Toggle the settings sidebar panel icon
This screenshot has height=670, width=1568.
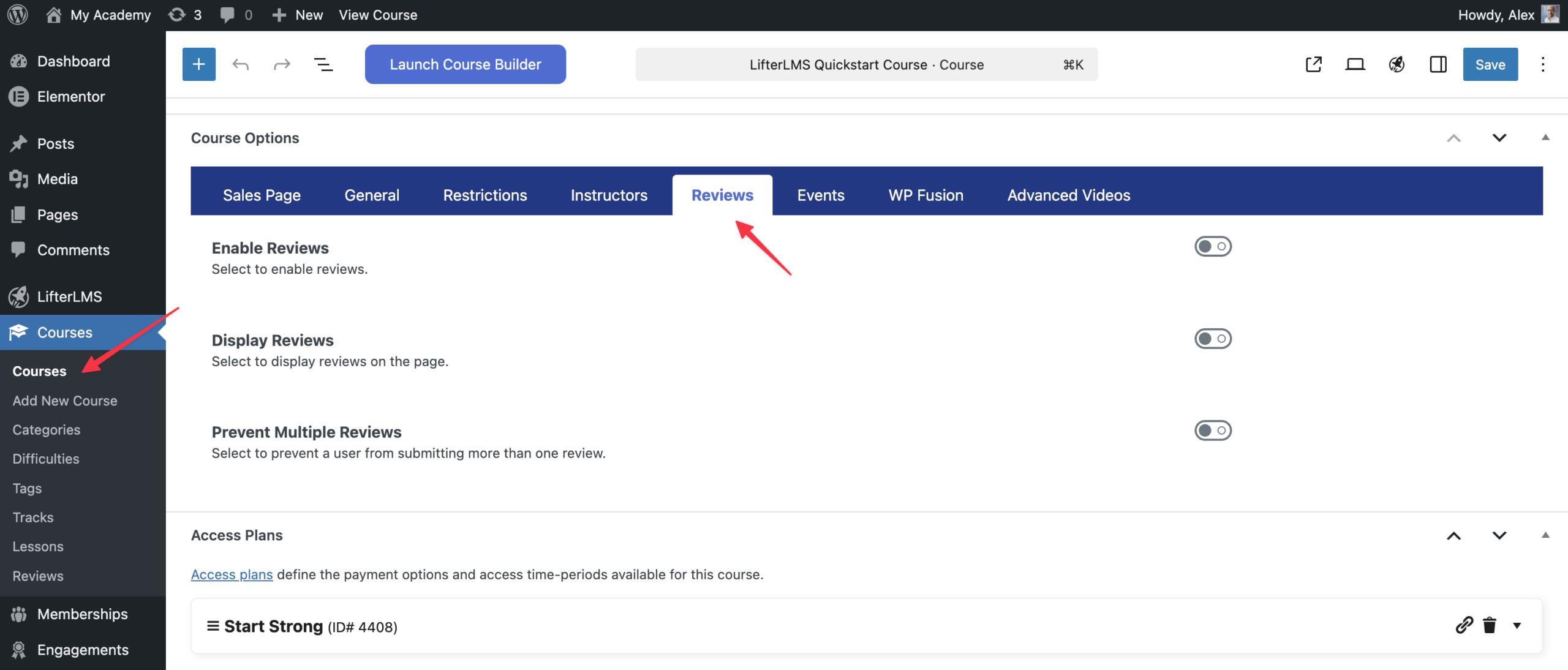(x=1438, y=64)
